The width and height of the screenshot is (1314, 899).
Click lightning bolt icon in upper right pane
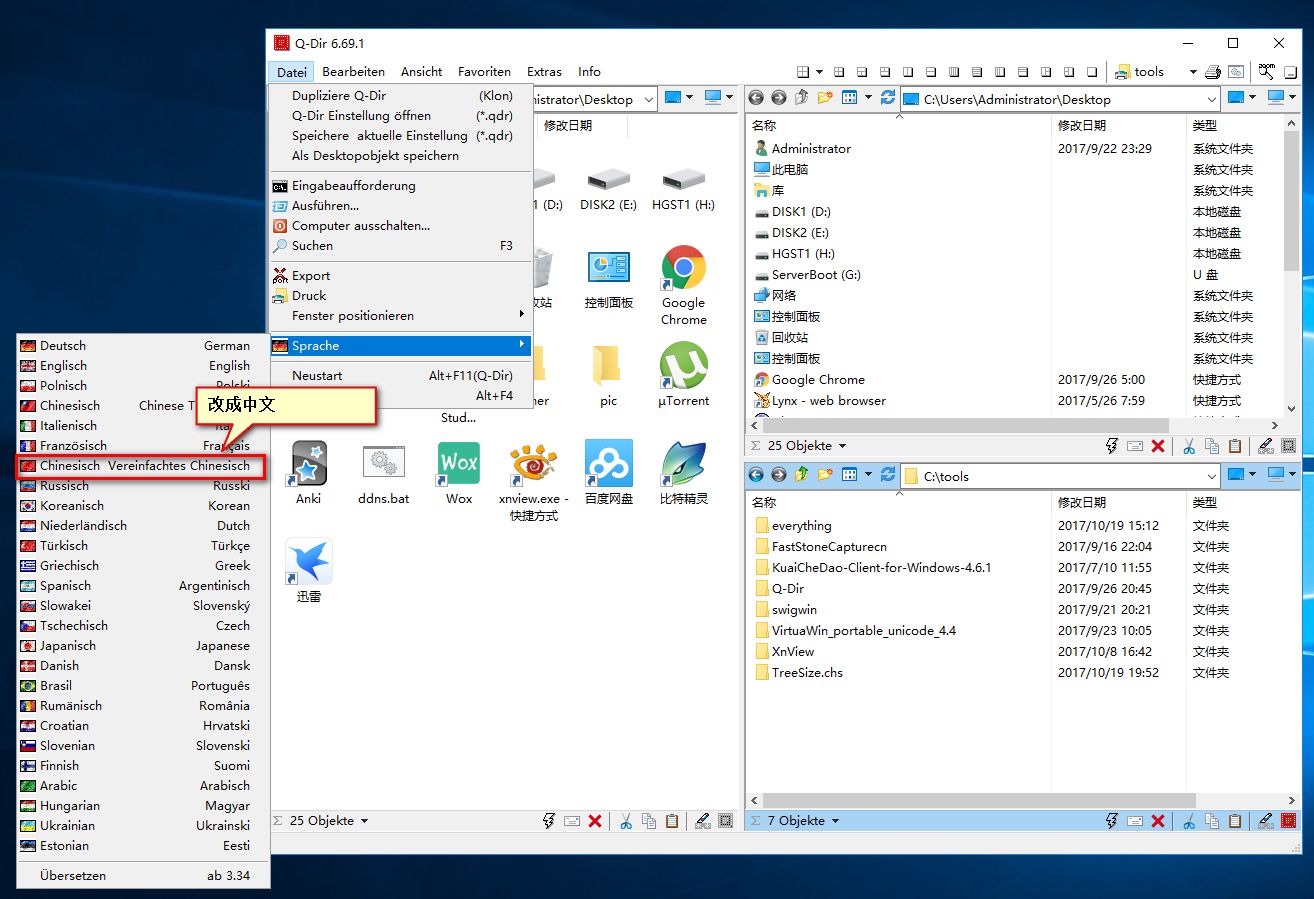pos(1112,446)
